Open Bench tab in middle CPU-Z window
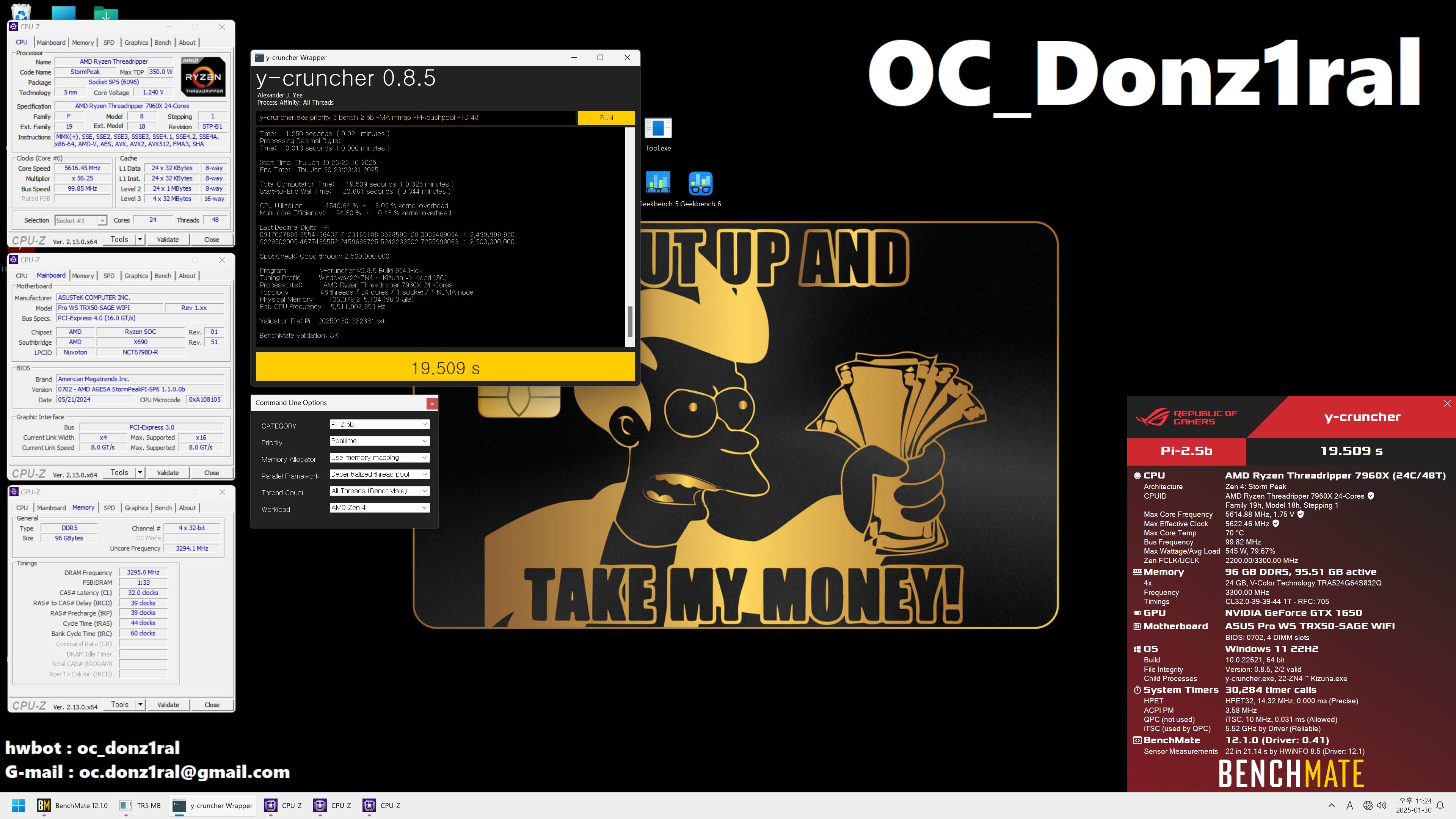 click(x=163, y=276)
